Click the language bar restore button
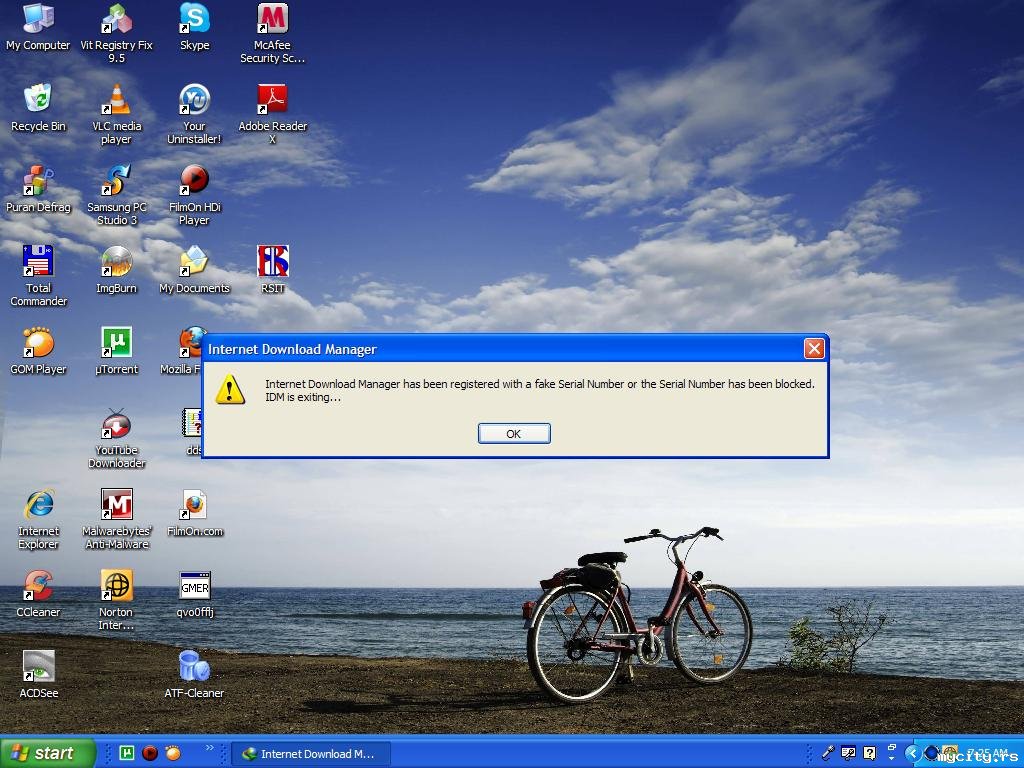The image size is (1024, 768). point(892,746)
